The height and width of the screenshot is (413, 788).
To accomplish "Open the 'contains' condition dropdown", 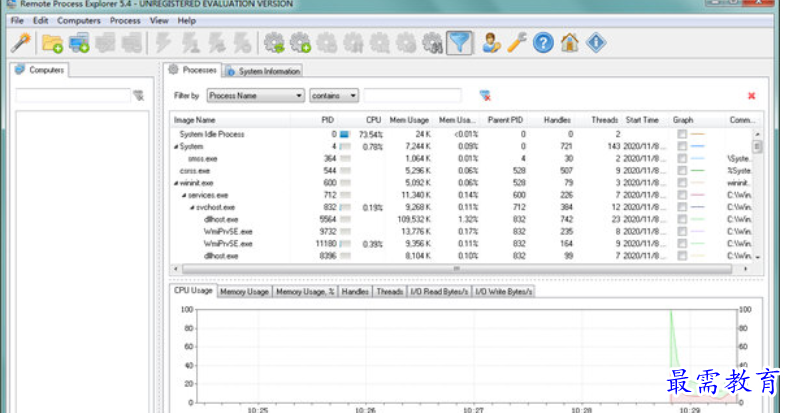I will (333, 96).
